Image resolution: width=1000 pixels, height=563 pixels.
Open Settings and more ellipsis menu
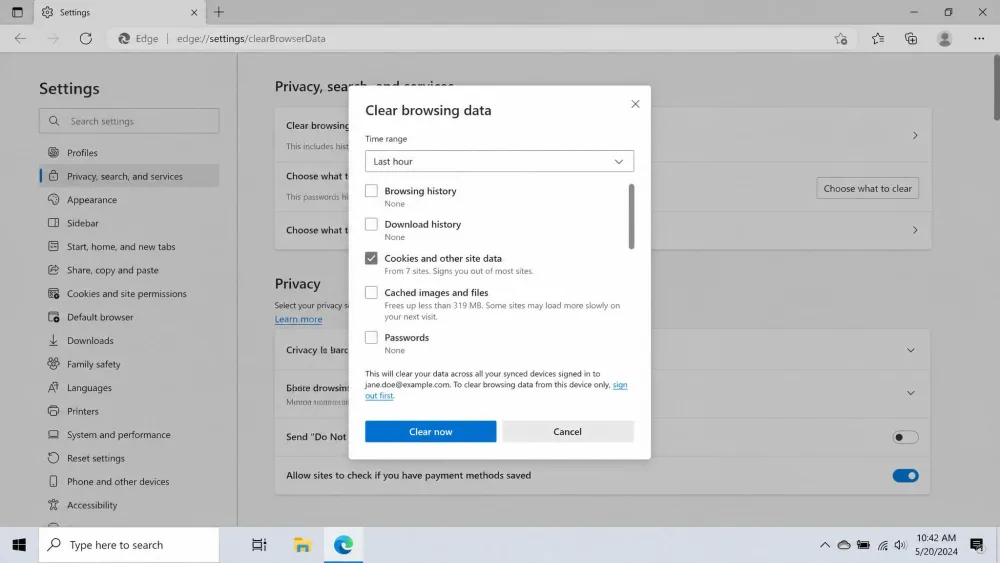pyautogui.click(x=979, y=39)
